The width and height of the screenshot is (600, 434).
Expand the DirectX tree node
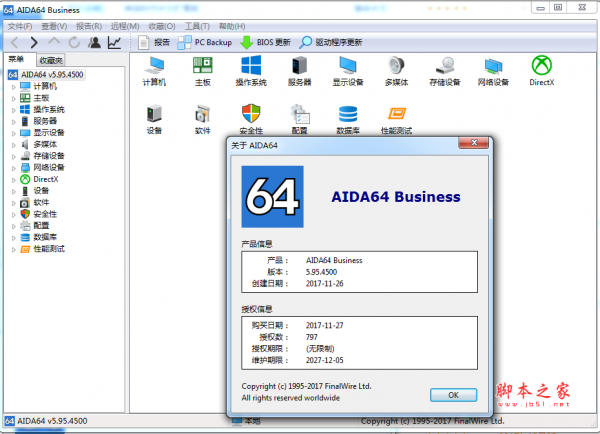[13, 180]
